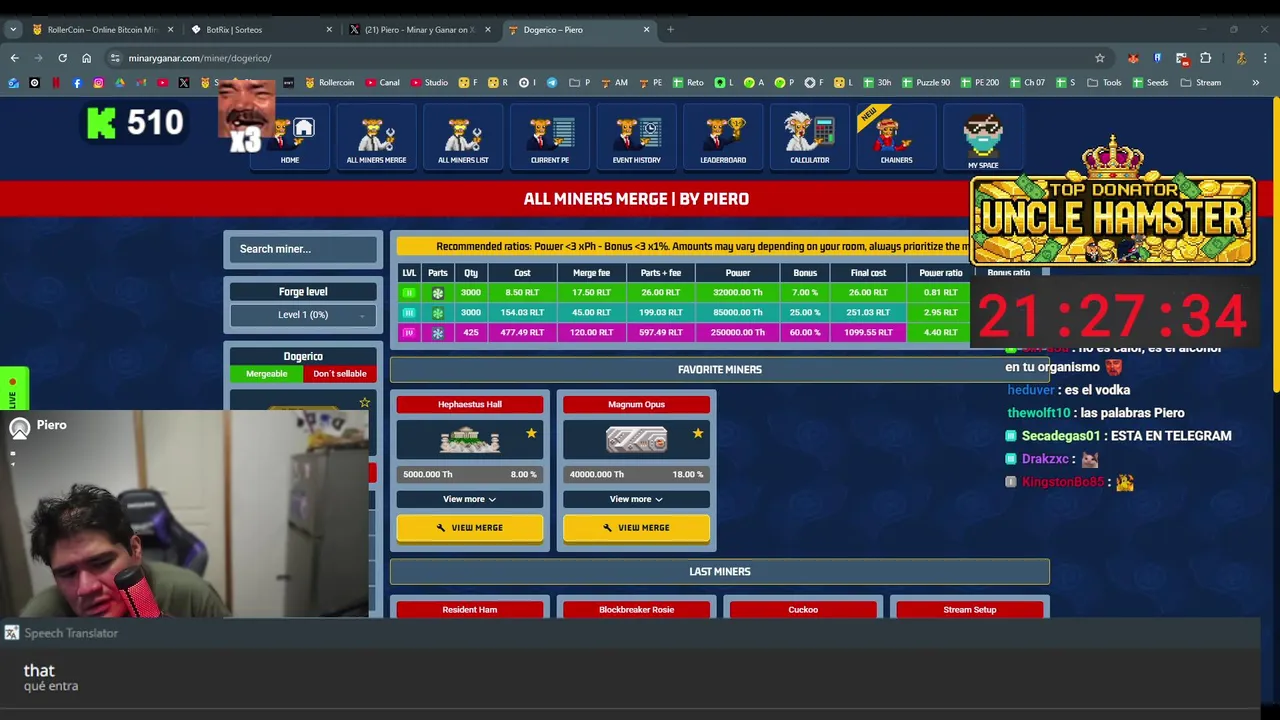Open Event History nav icon
Viewport: 1280px width, 720px height.
click(636, 139)
